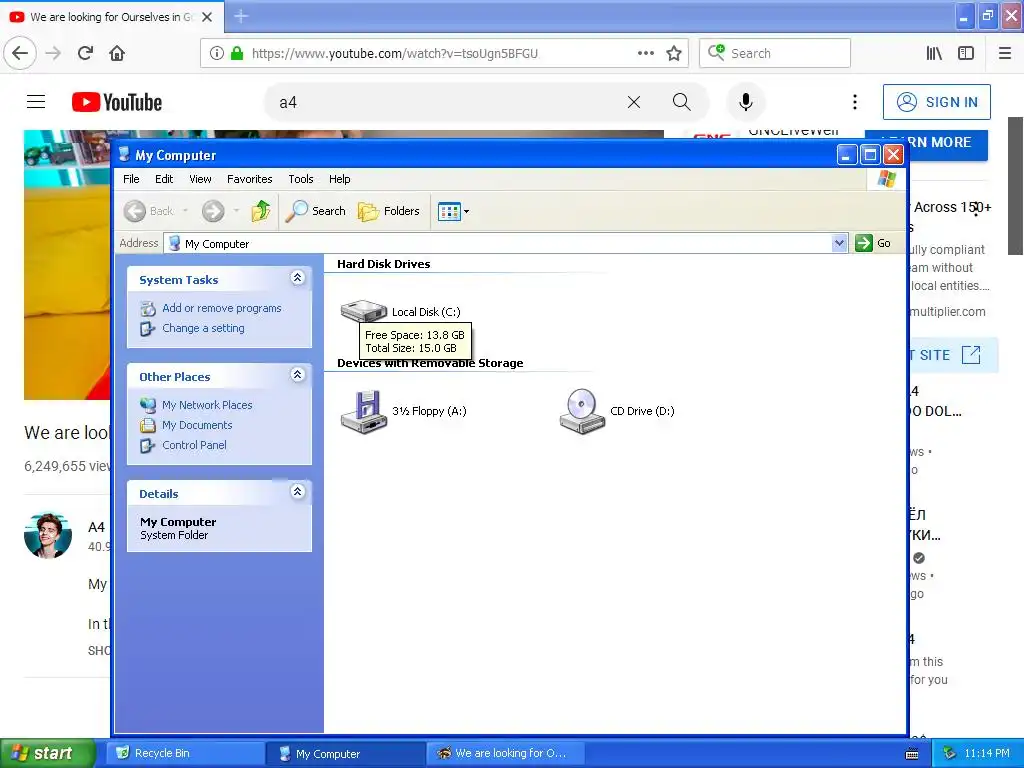This screenshot has height=768, width=1024.
Task: Click Change a setting link
Action: coord(203,328)
